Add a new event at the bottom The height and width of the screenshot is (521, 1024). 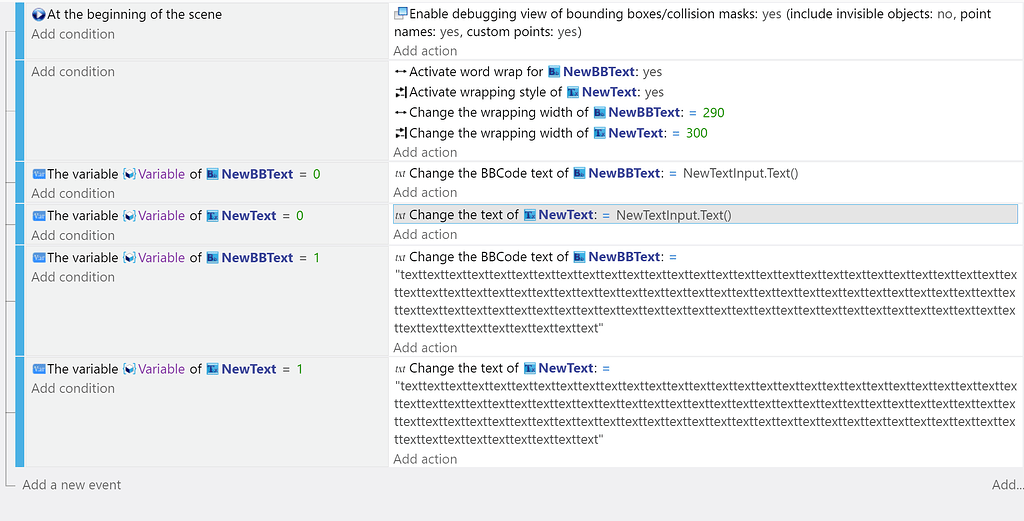[71, 484]
